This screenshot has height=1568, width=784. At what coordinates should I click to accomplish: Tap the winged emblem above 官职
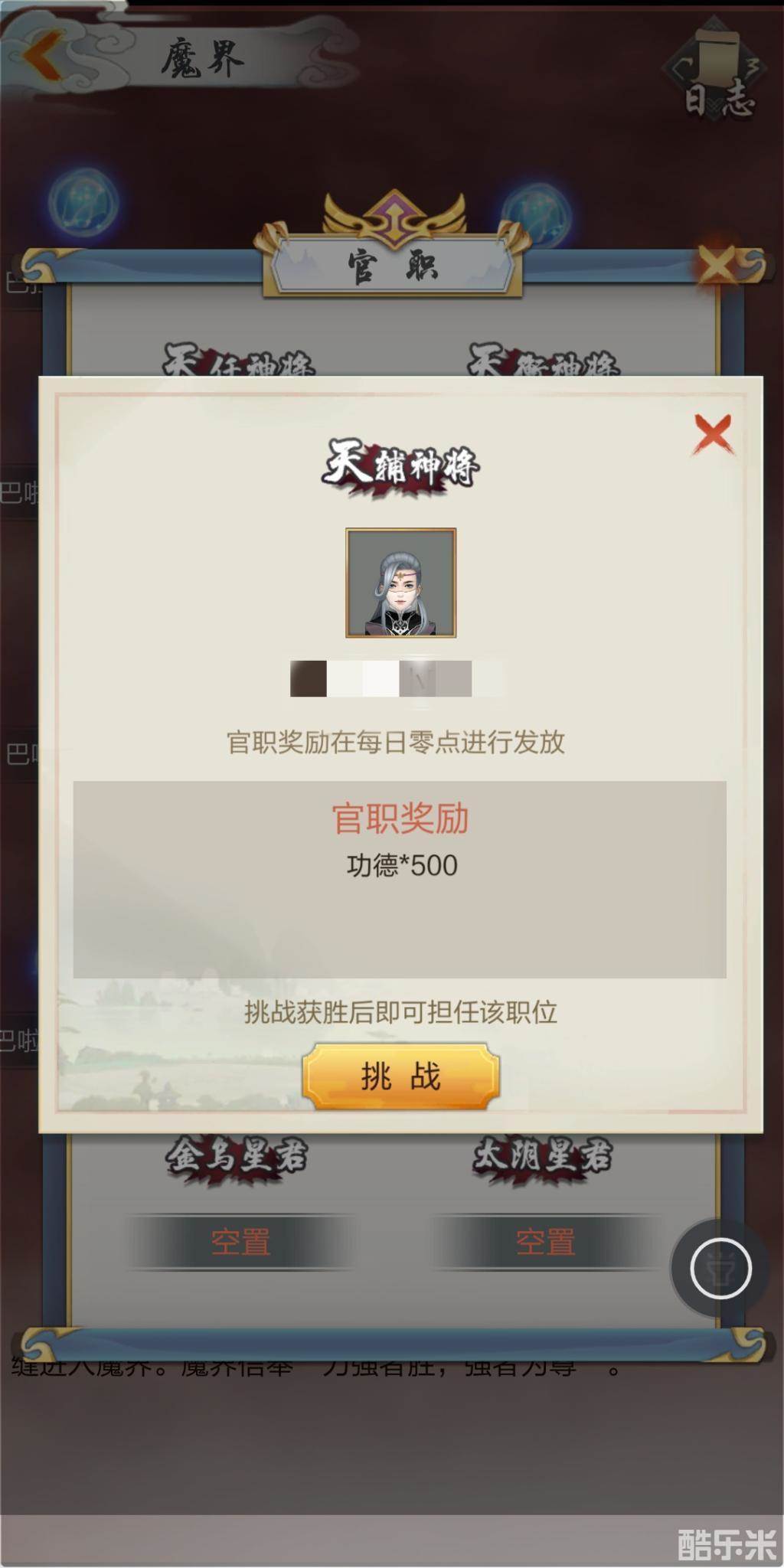(394, 217)
